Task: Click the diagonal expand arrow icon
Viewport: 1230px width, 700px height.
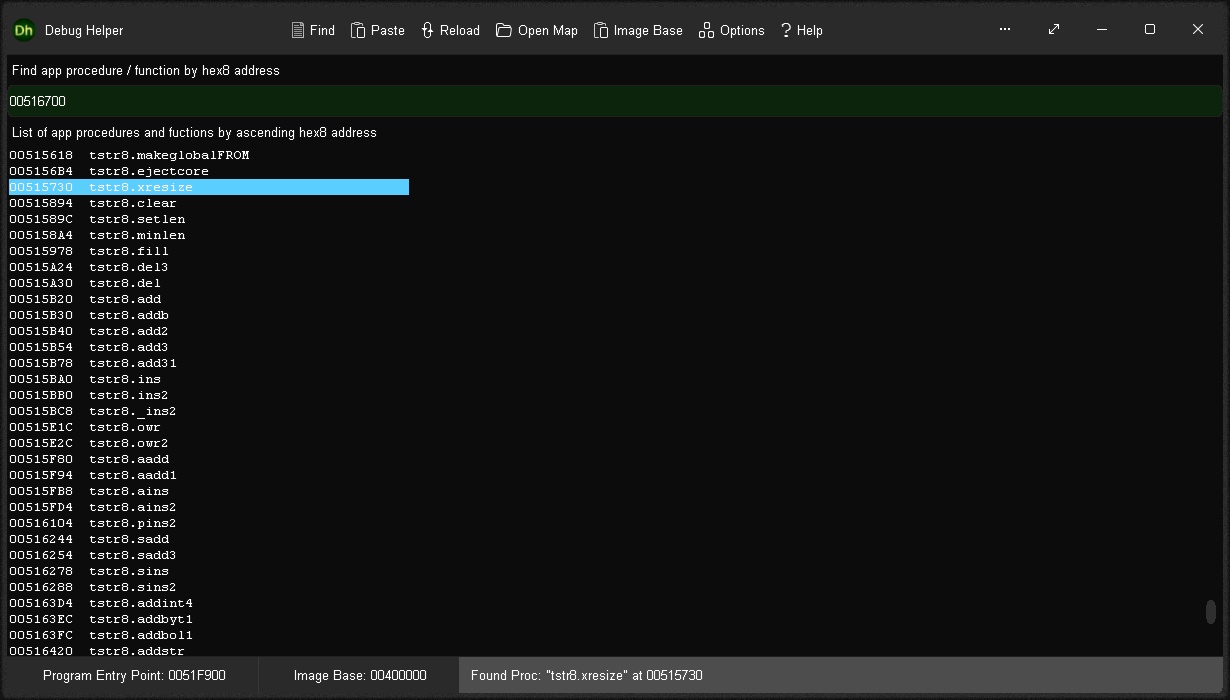Action: point(1053,30)
